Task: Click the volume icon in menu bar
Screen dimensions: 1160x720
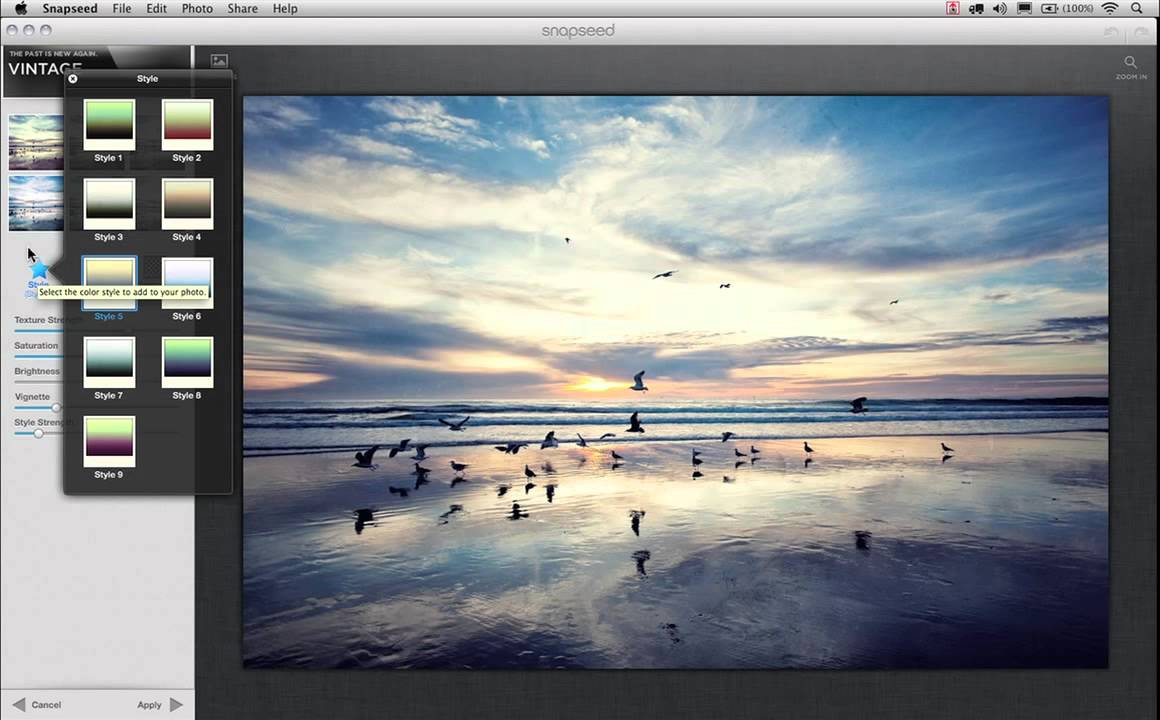Action: pyautogui.click(x=999, y=8)
